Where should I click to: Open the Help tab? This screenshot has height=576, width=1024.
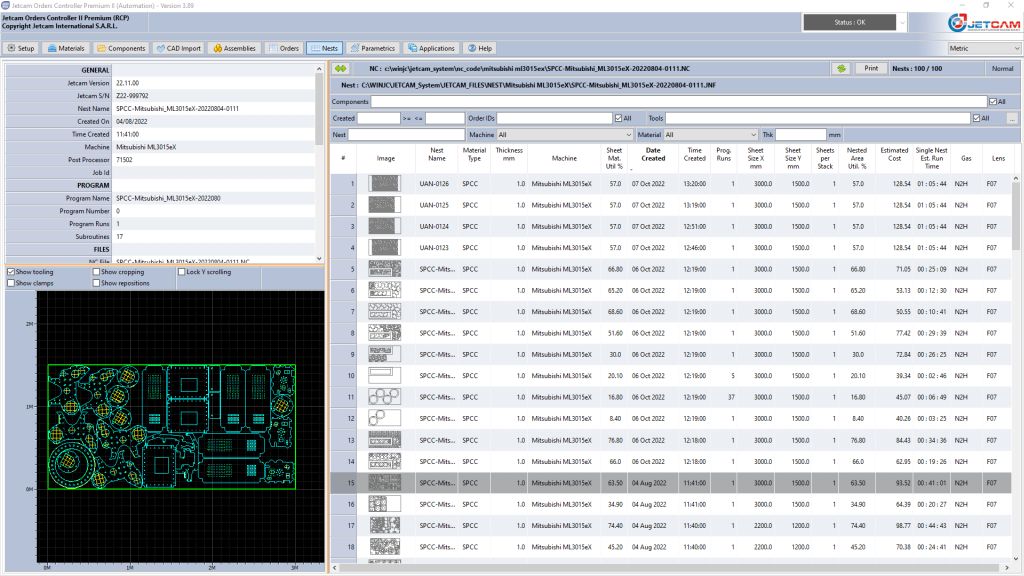(x=480, y=48)
